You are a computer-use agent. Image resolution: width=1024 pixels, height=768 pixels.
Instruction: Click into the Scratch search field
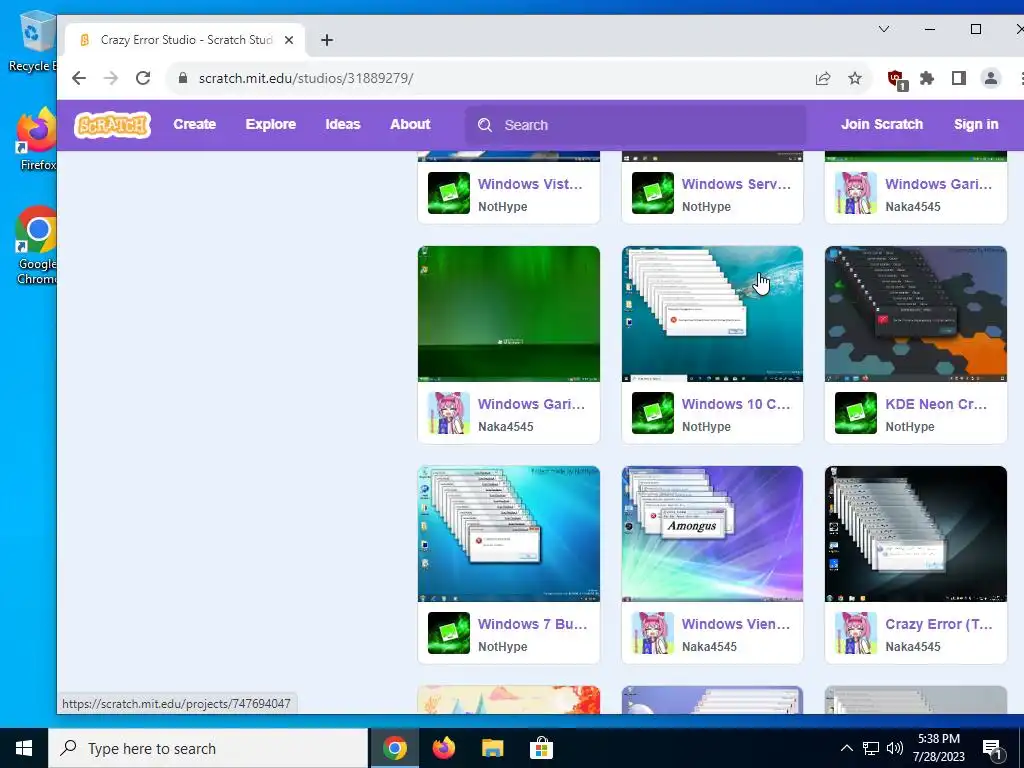(635, 125)
